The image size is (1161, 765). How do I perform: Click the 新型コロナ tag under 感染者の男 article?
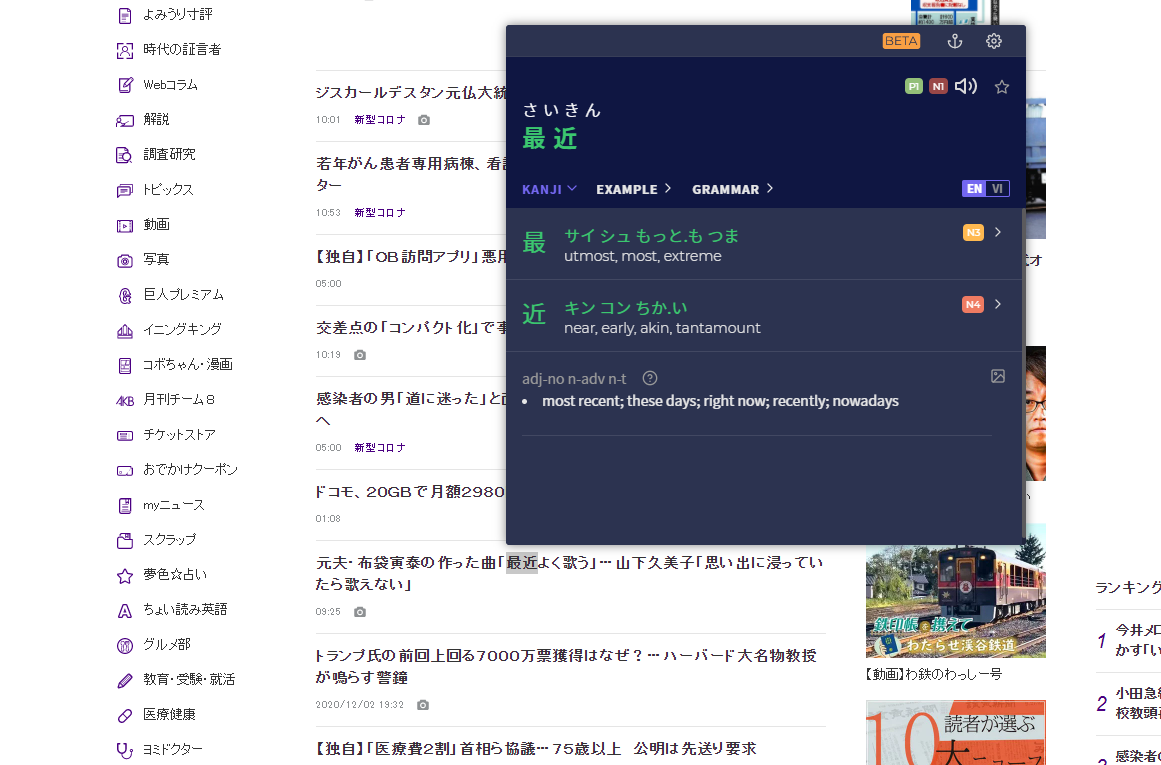380,448
